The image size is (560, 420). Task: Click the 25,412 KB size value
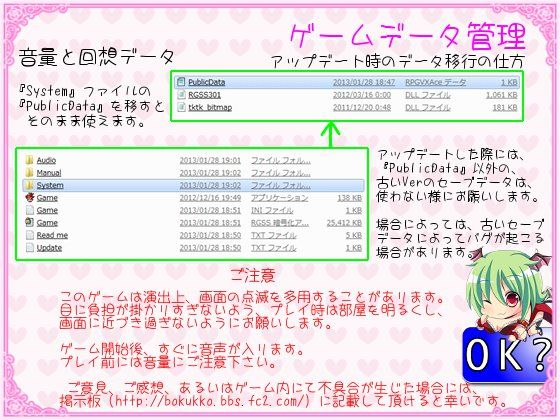coord(344,223)
